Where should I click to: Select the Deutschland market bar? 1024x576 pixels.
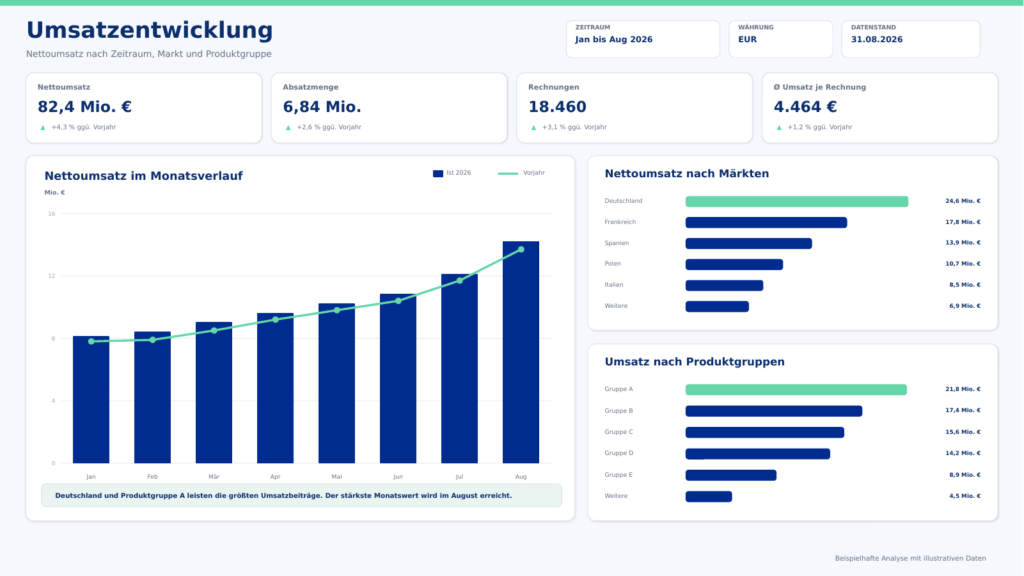[x=797, y=201]
